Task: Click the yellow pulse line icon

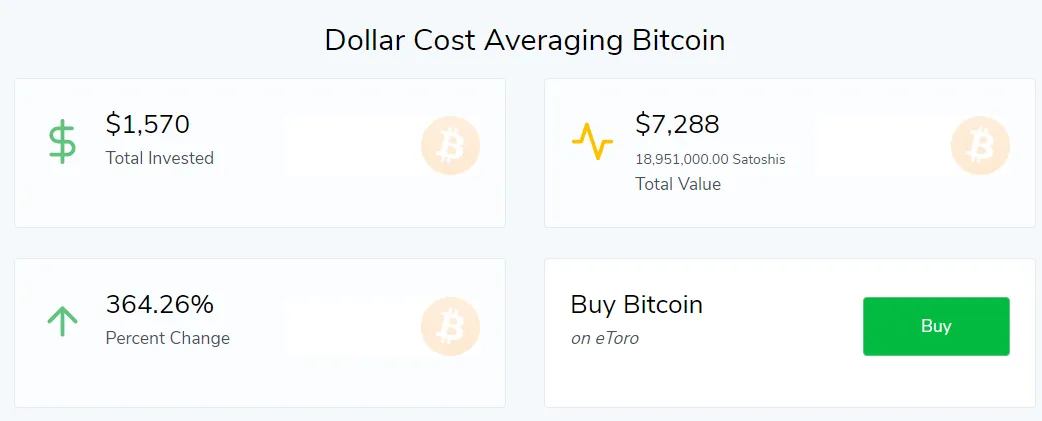Action: coord(592,141)
